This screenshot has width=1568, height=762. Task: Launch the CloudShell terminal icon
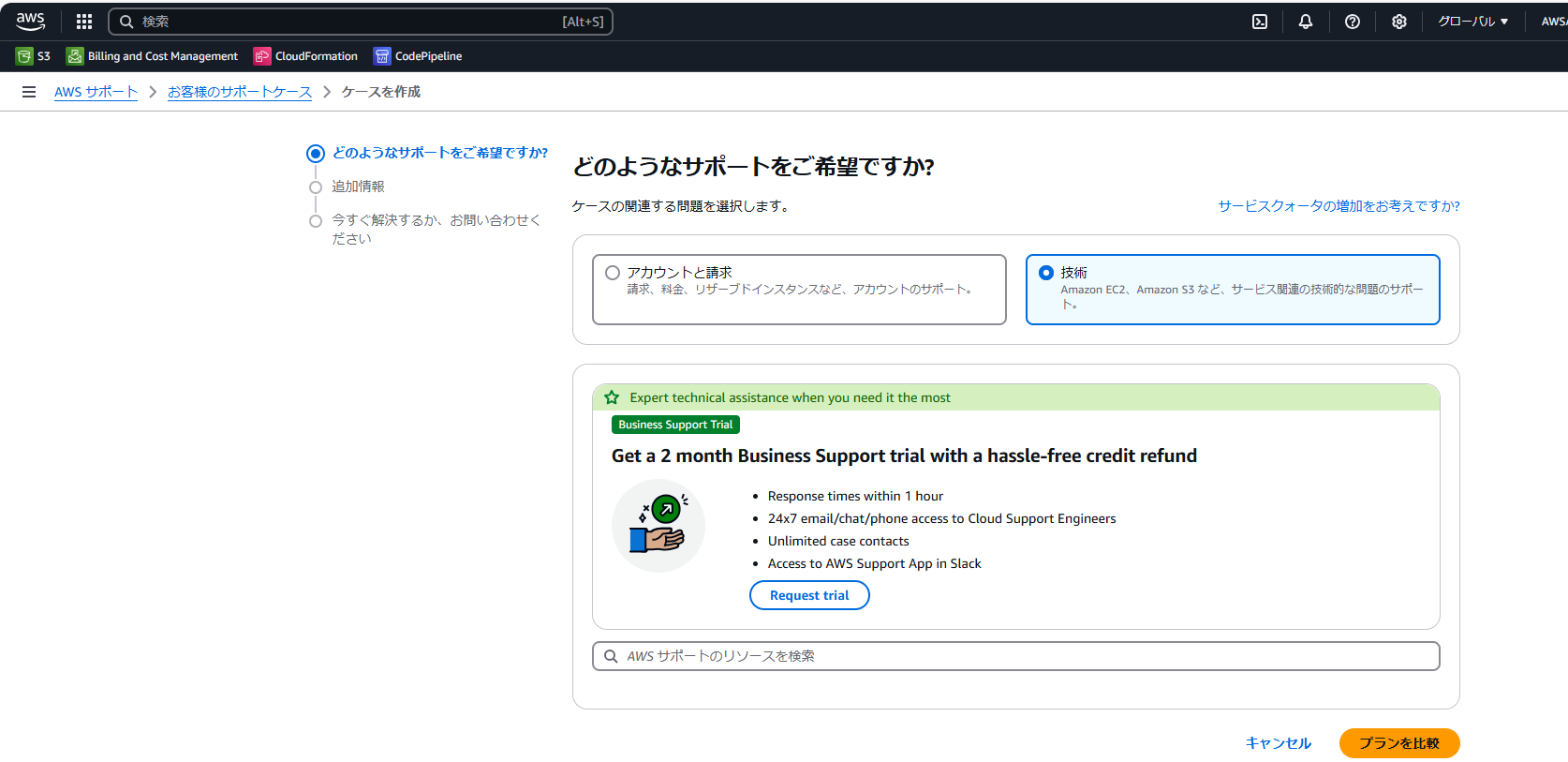1260,22
